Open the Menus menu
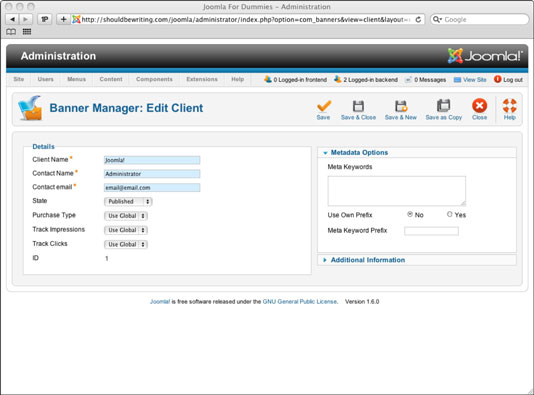The image size is (534, 395). pyautogui.click(x=76, y=79)
